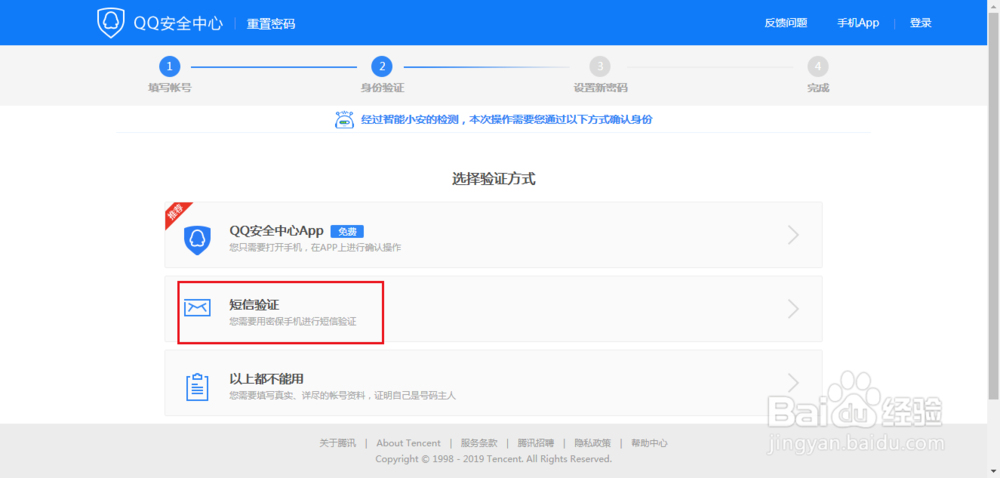1000x478 pixels.
Task: Open the 服务条款 footer link
Action: point(479,443)
